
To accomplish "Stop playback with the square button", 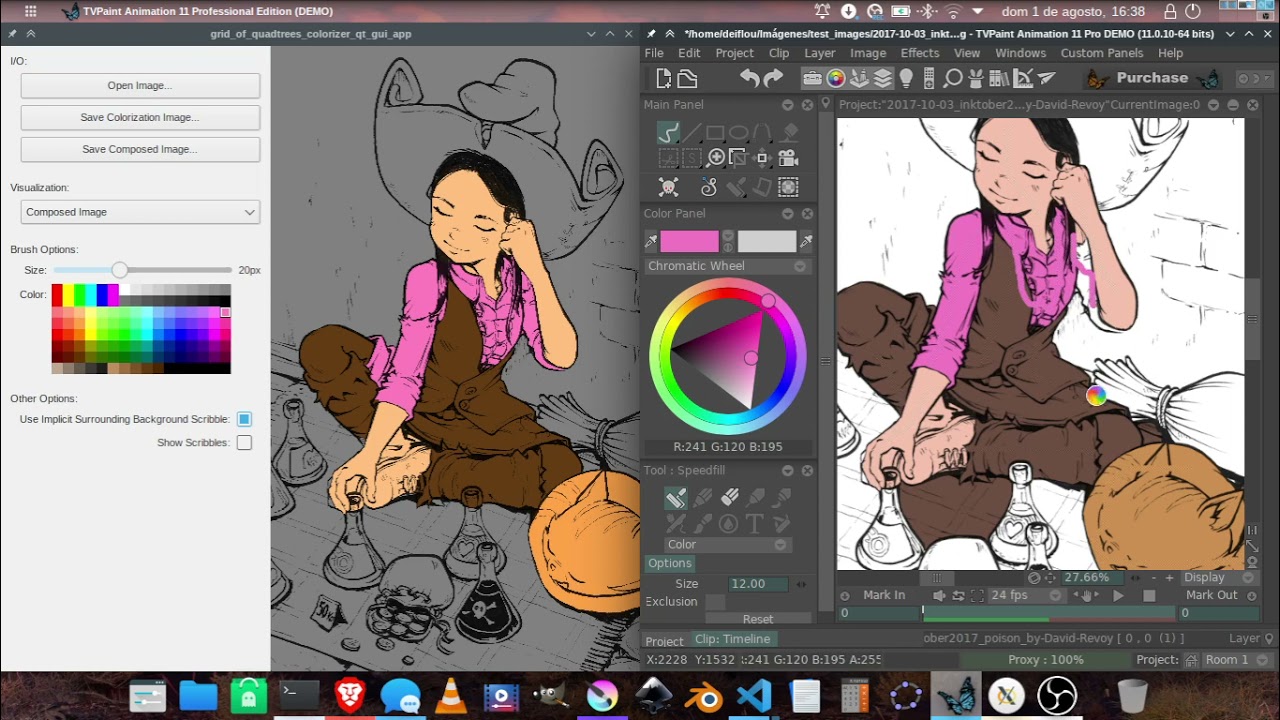I will click(1149, 595).
